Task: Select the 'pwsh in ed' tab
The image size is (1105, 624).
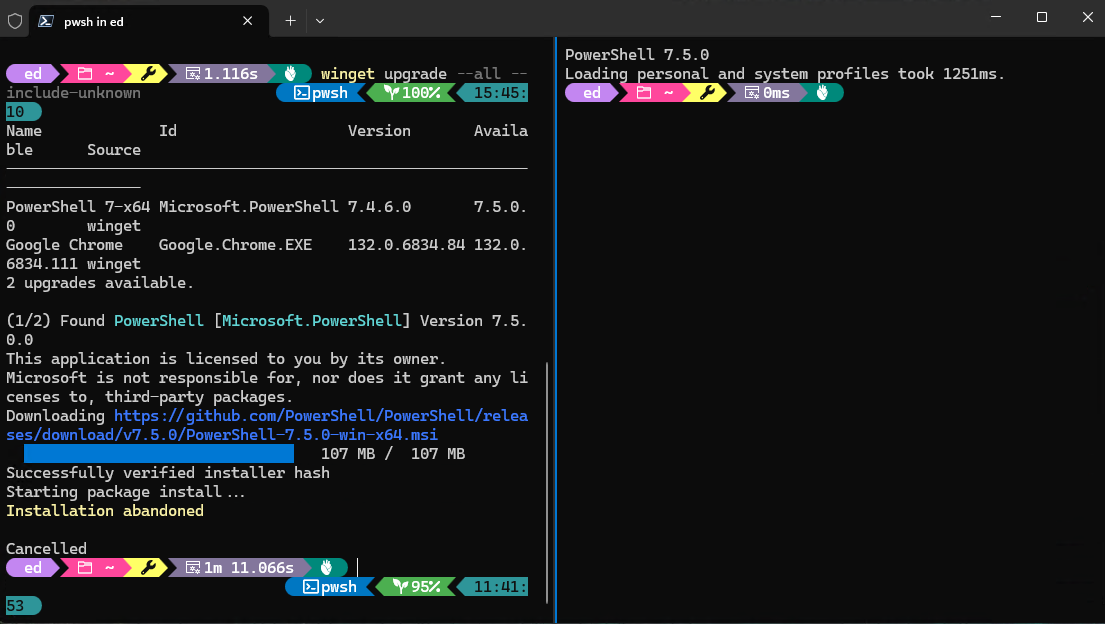Action: pyautogui.click(x=149, y=21)
